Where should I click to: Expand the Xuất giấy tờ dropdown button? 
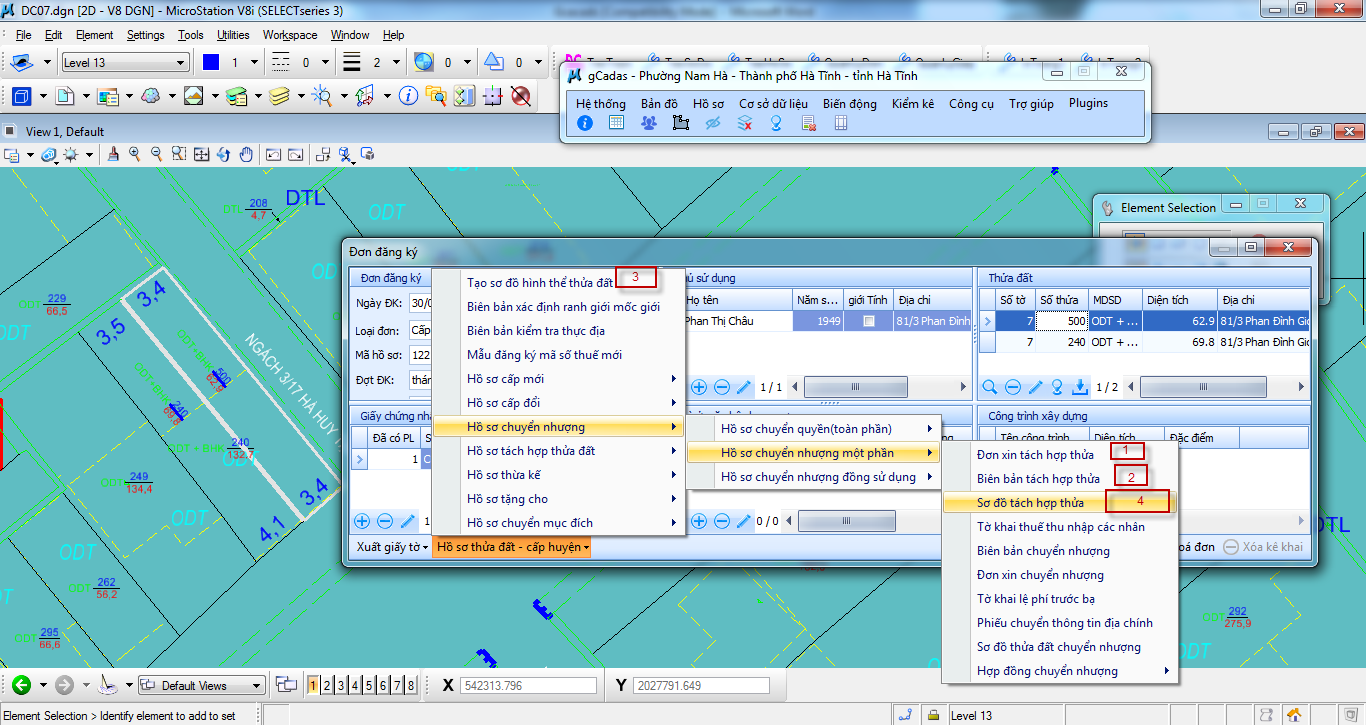pyautogui.click(x=392, y=547)
